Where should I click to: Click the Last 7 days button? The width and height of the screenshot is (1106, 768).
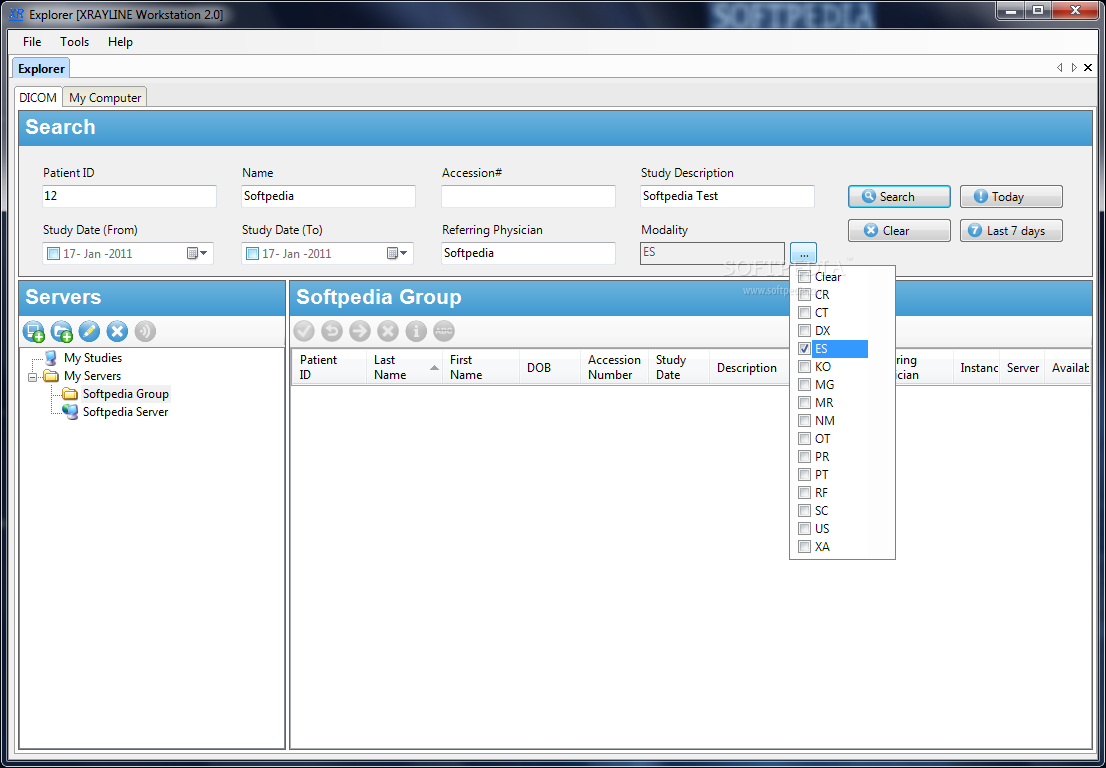(1011, 231)
